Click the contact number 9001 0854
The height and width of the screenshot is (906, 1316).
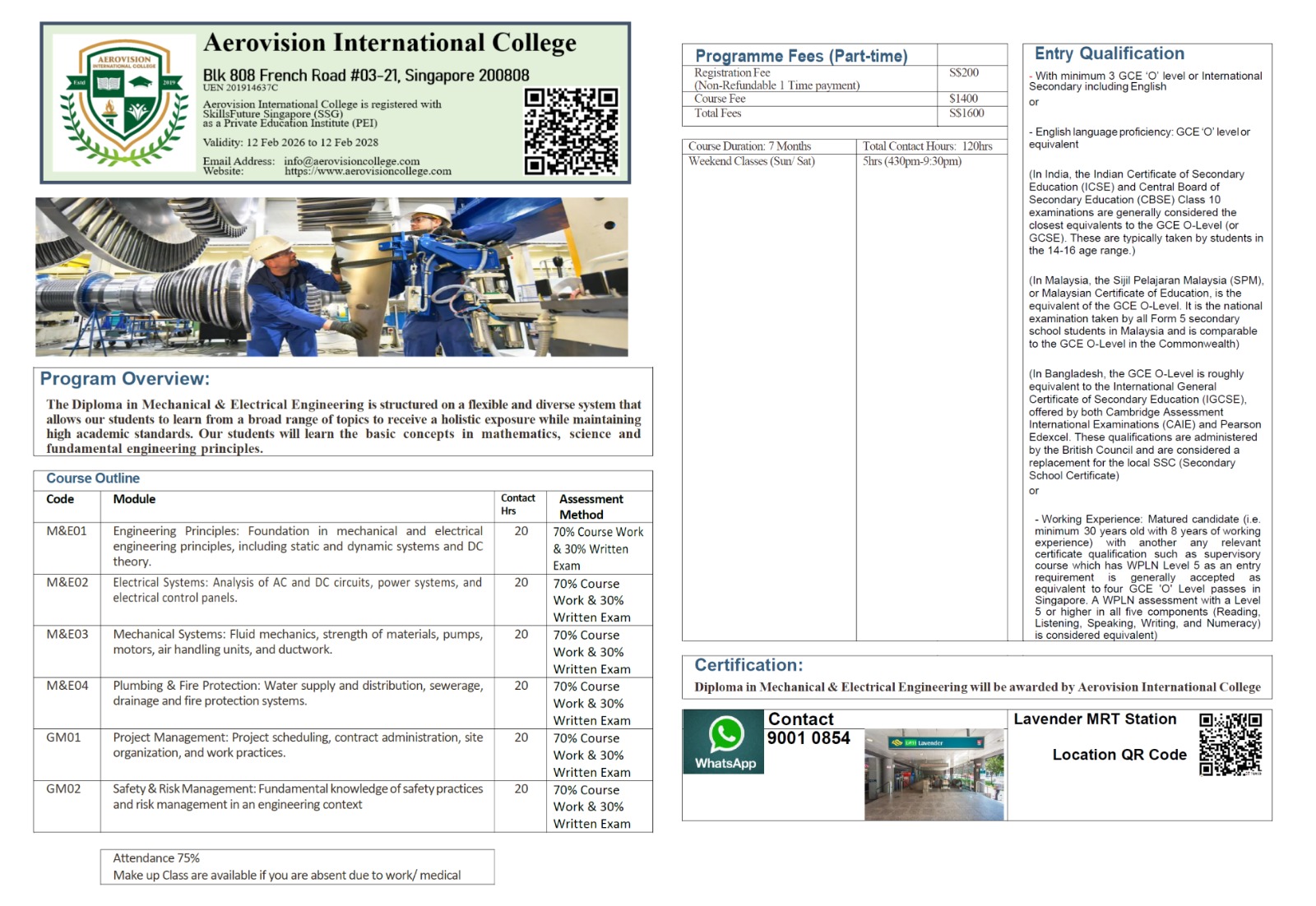(809, 738)
